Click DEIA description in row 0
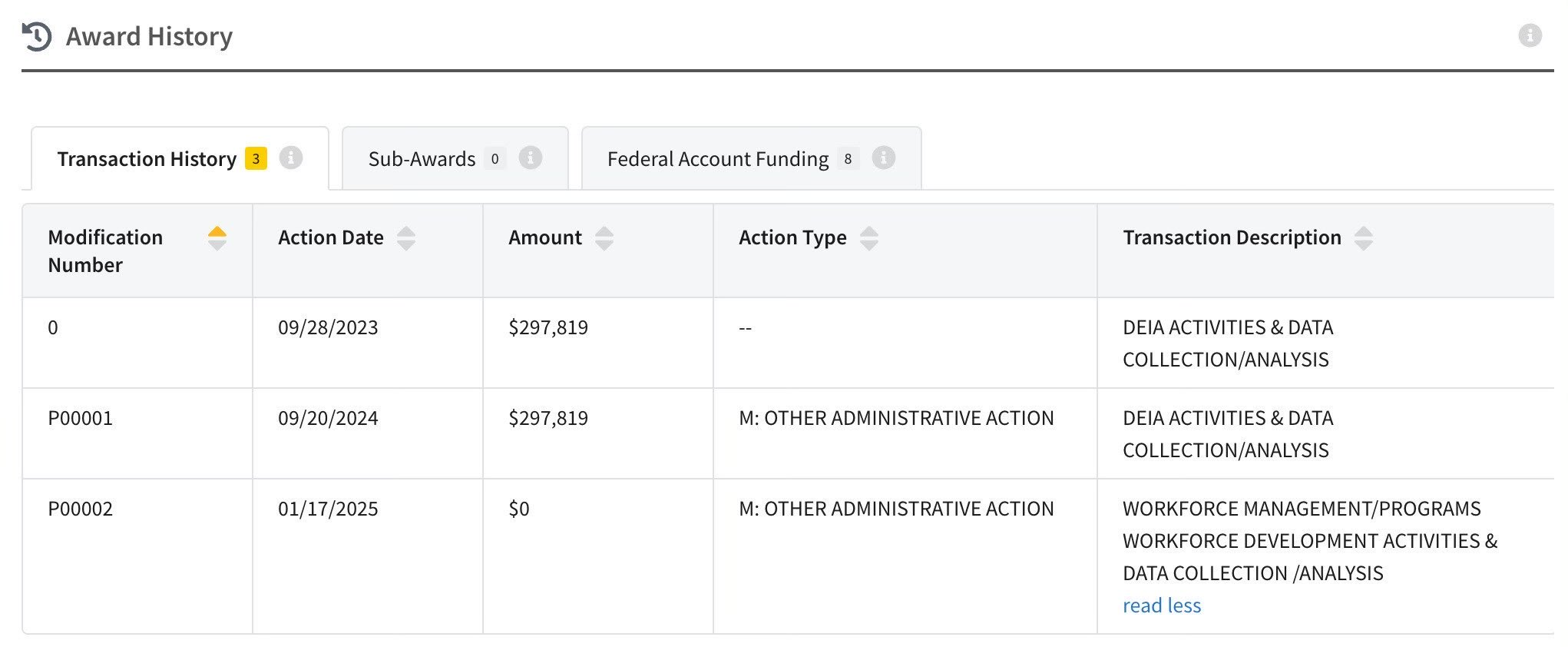 point(1228,343)
